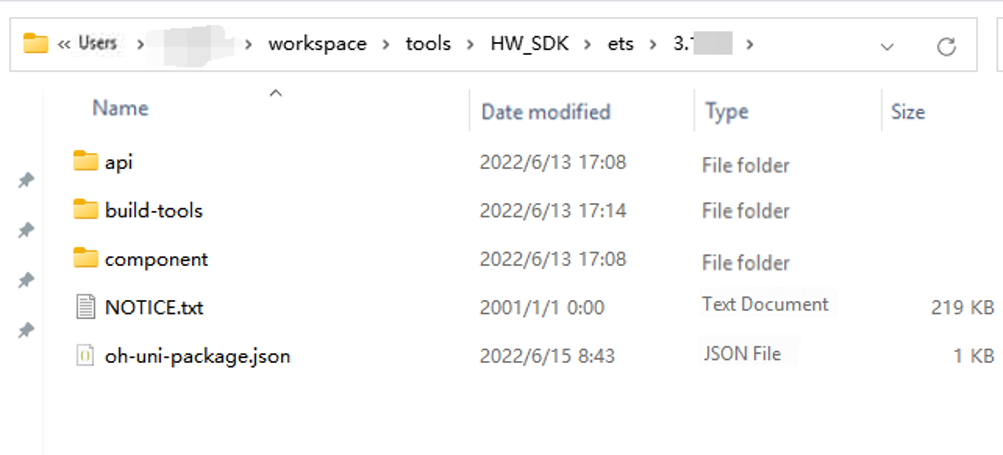Select the NOTICE.txt text document icon

coord(85,307)
